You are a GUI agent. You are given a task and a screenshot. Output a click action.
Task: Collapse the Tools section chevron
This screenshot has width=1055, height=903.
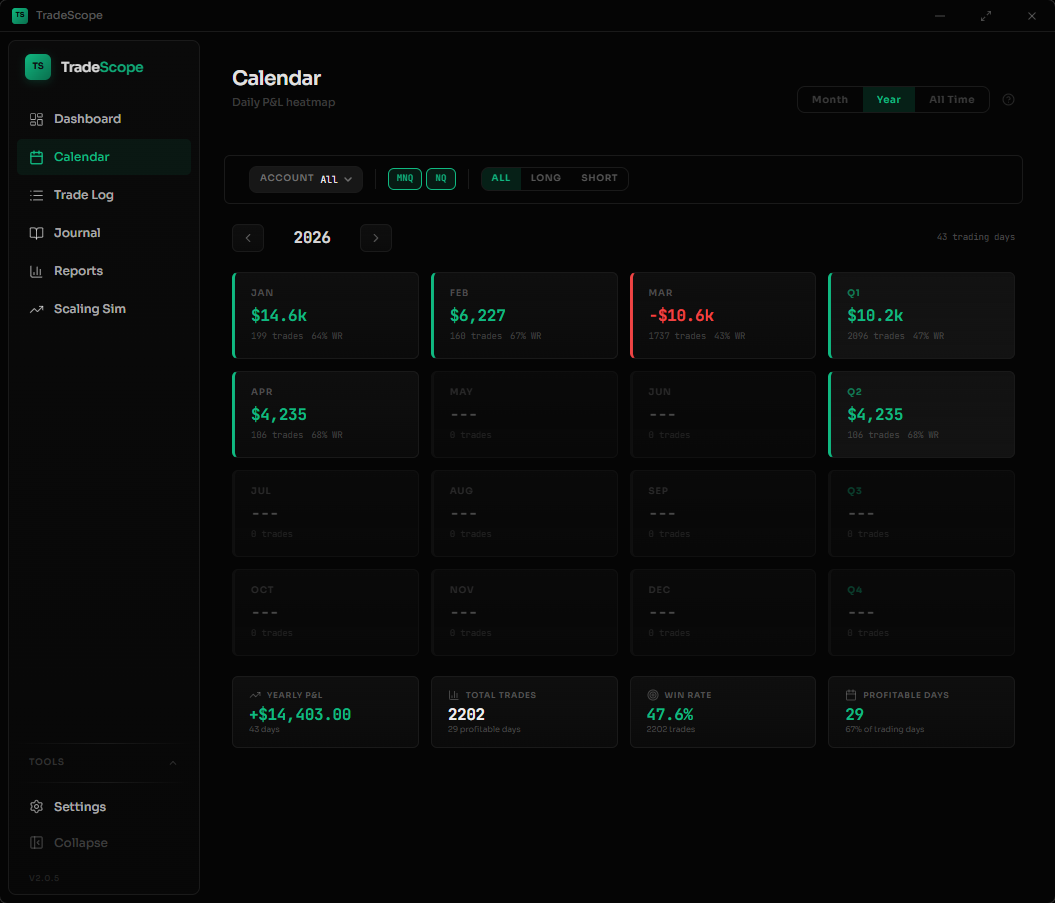(173, 763)
